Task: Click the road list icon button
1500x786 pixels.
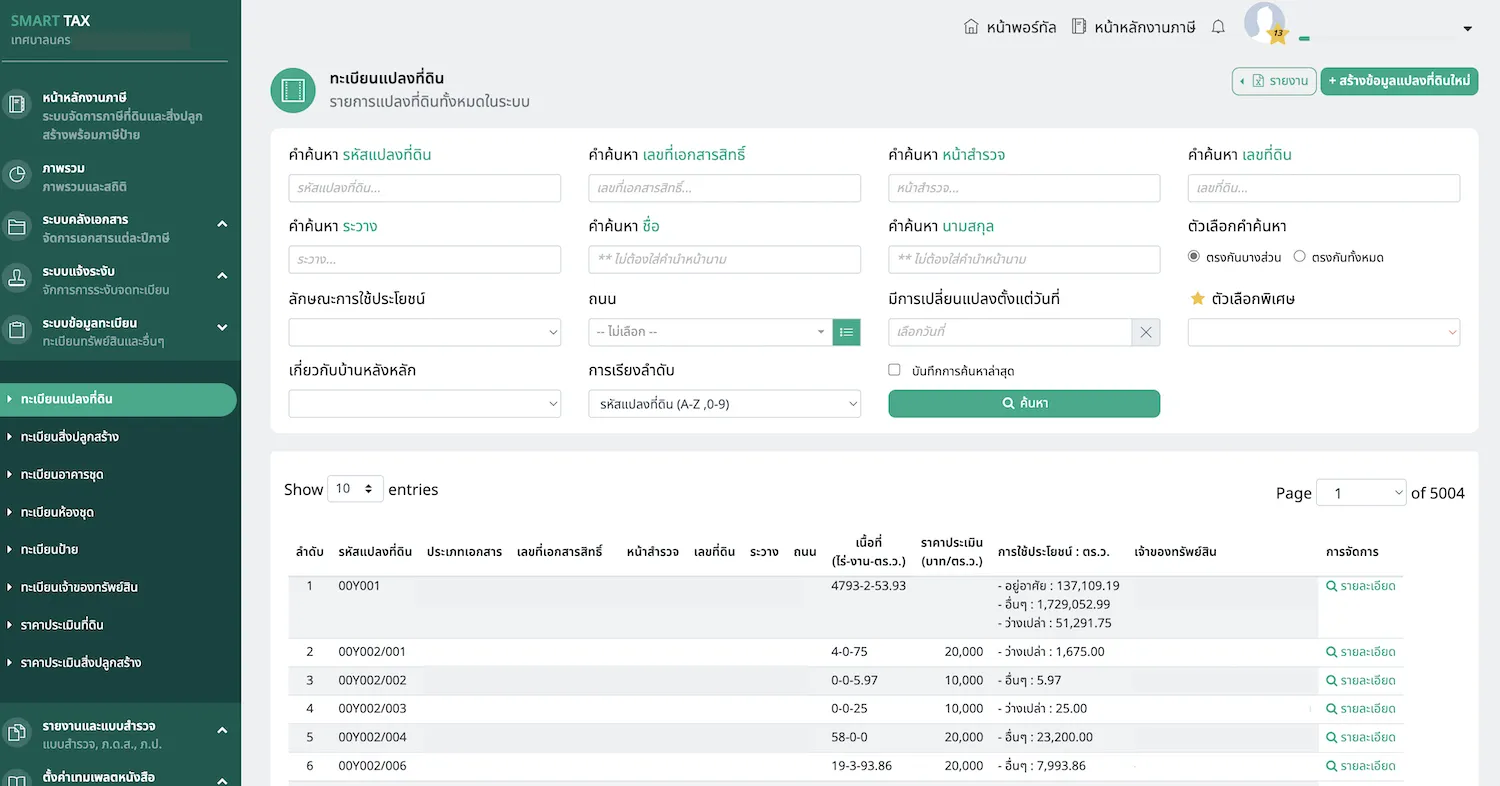Action: (847, 332)
